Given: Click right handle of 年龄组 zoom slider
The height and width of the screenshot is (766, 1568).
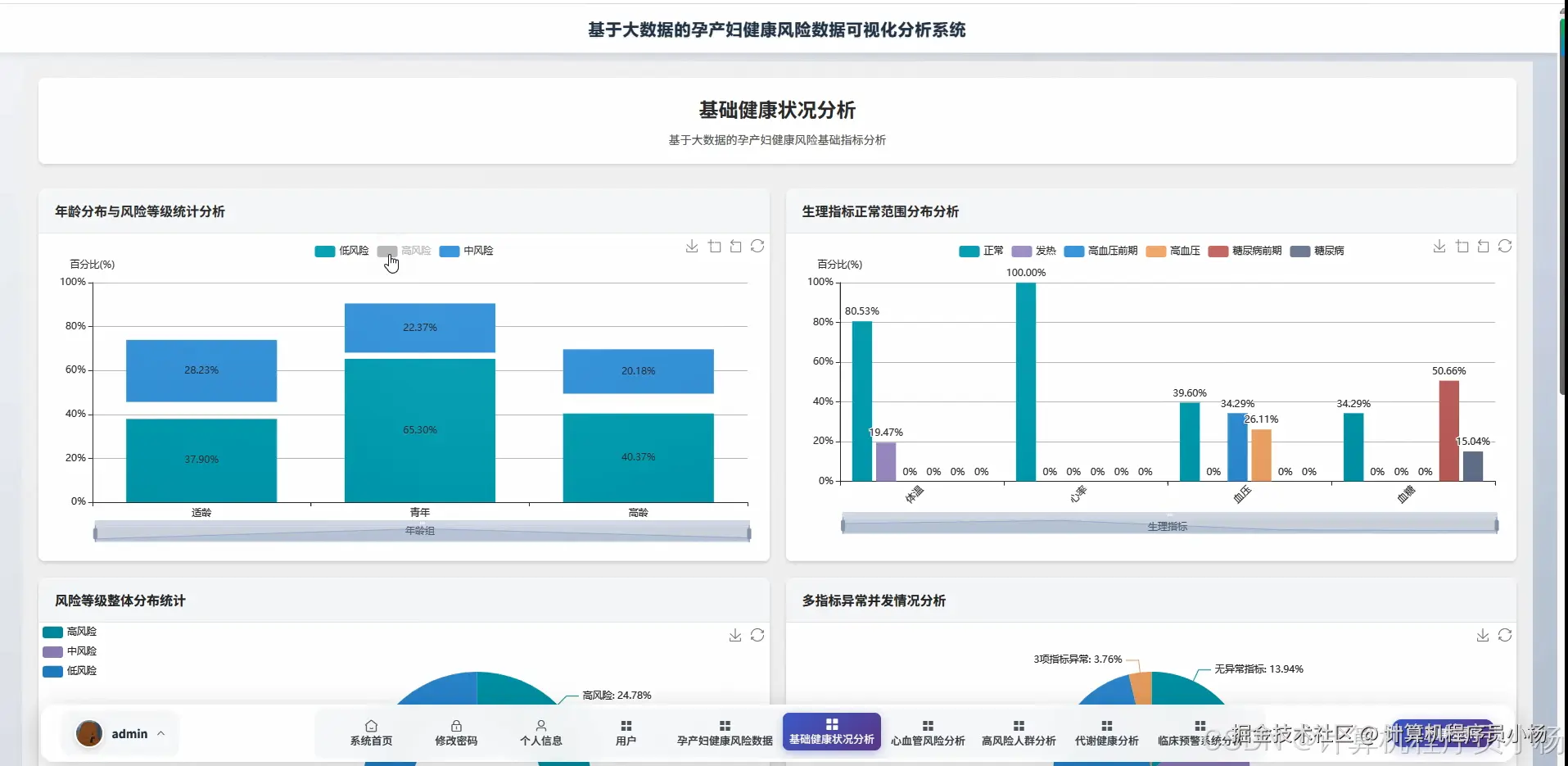Looking at the screenshot, I should (x=748, y=533).
